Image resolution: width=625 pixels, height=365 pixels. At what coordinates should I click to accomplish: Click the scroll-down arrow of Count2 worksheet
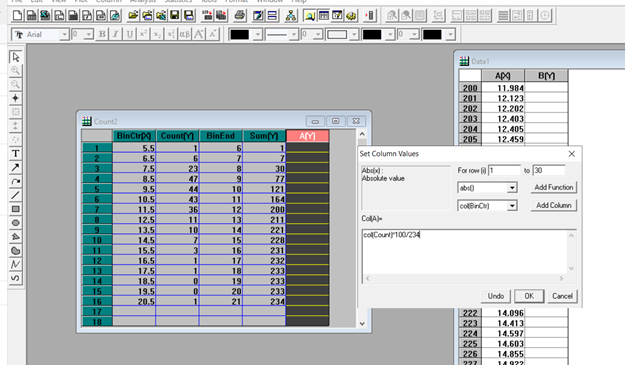(362, 324)
